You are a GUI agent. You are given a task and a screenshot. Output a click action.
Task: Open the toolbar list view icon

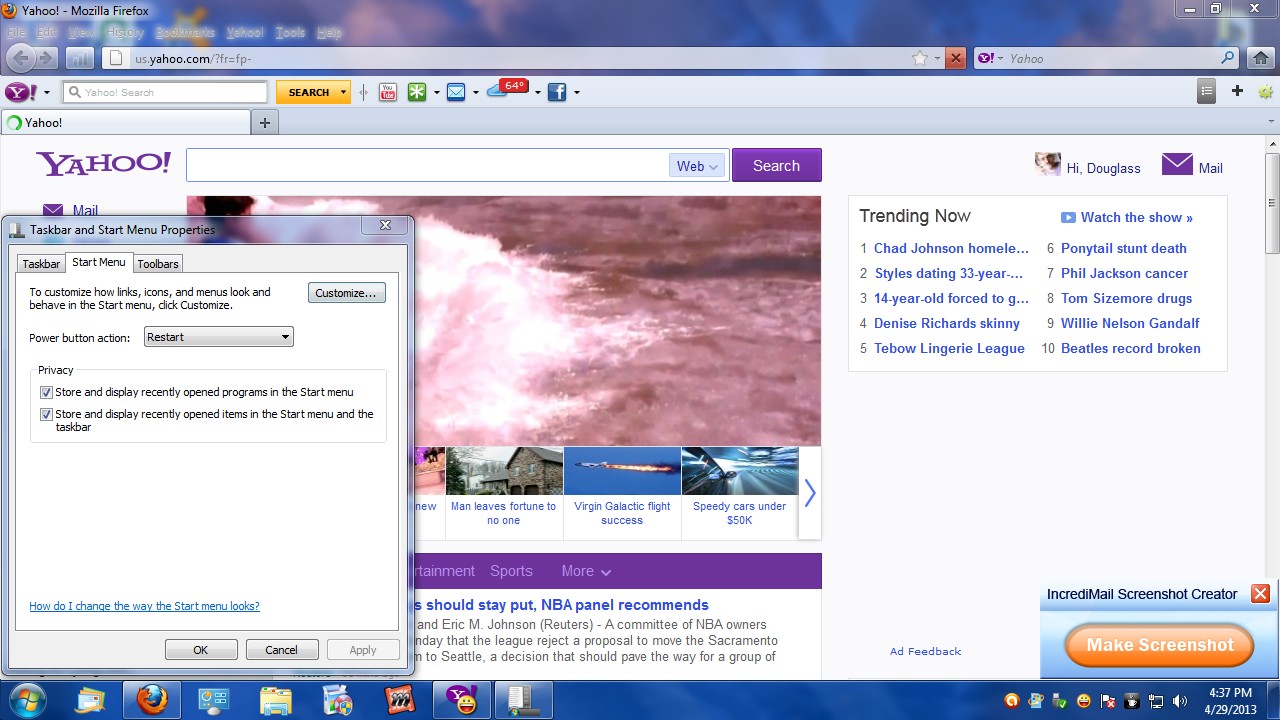[1207, 91]
